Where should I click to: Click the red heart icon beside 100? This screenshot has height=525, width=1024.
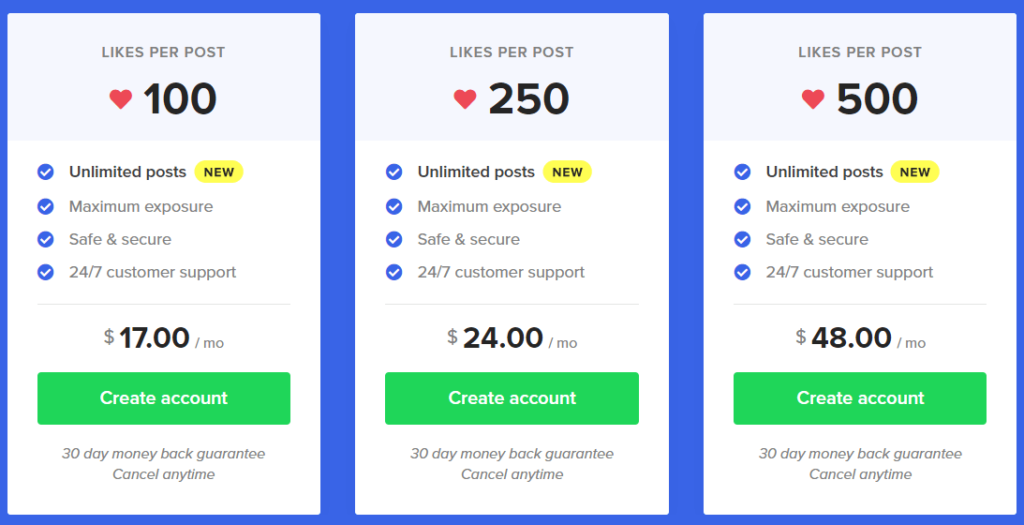(121, 99)
